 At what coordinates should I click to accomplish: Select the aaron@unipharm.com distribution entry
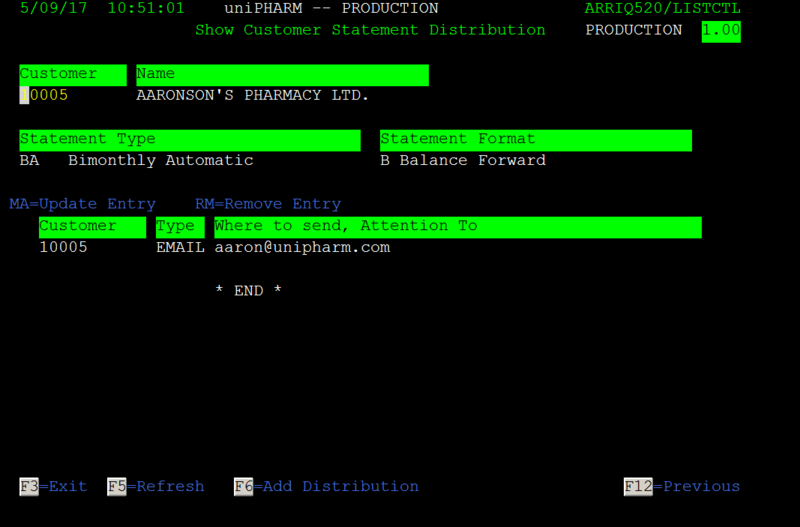click(x=302, y=247)
